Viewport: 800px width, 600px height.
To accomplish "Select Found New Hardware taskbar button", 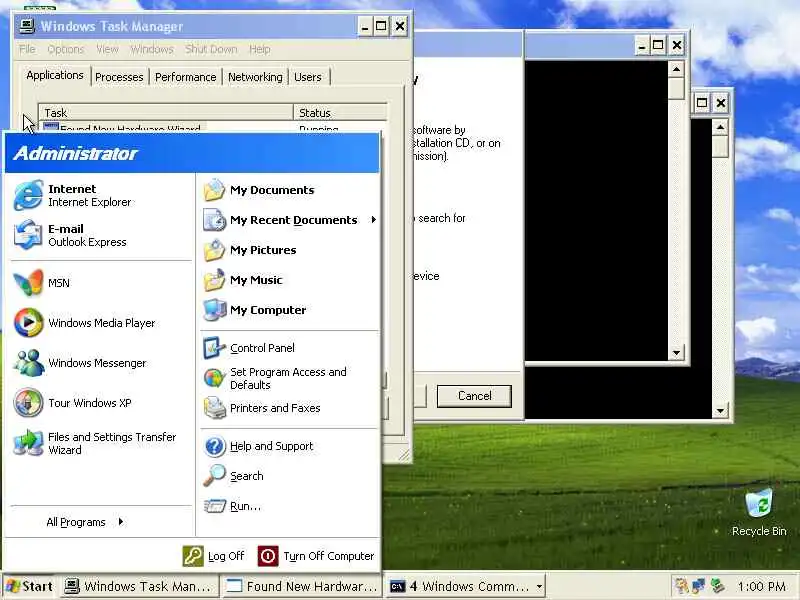I will point(303,587).
